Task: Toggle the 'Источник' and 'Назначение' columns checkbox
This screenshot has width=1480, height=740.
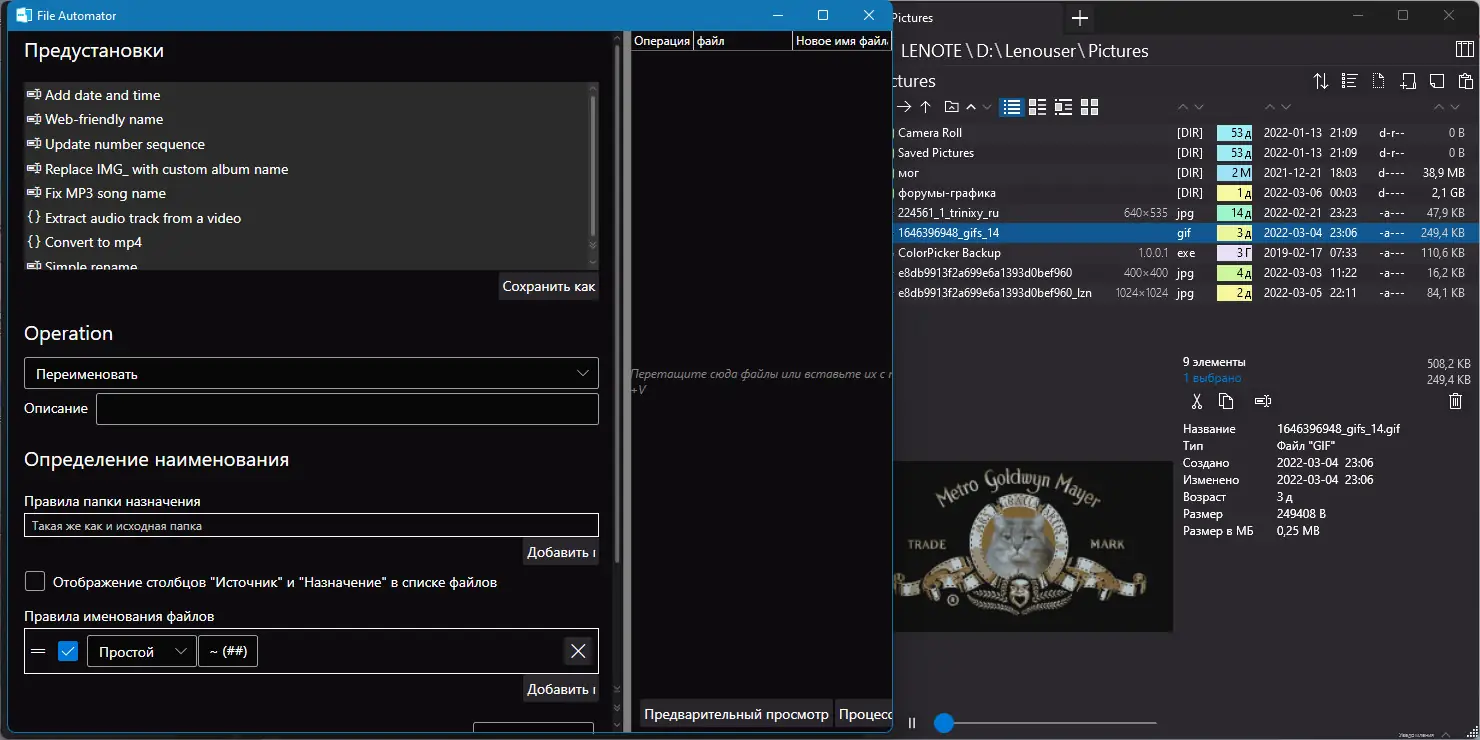Action: click(x=35, y=581)
